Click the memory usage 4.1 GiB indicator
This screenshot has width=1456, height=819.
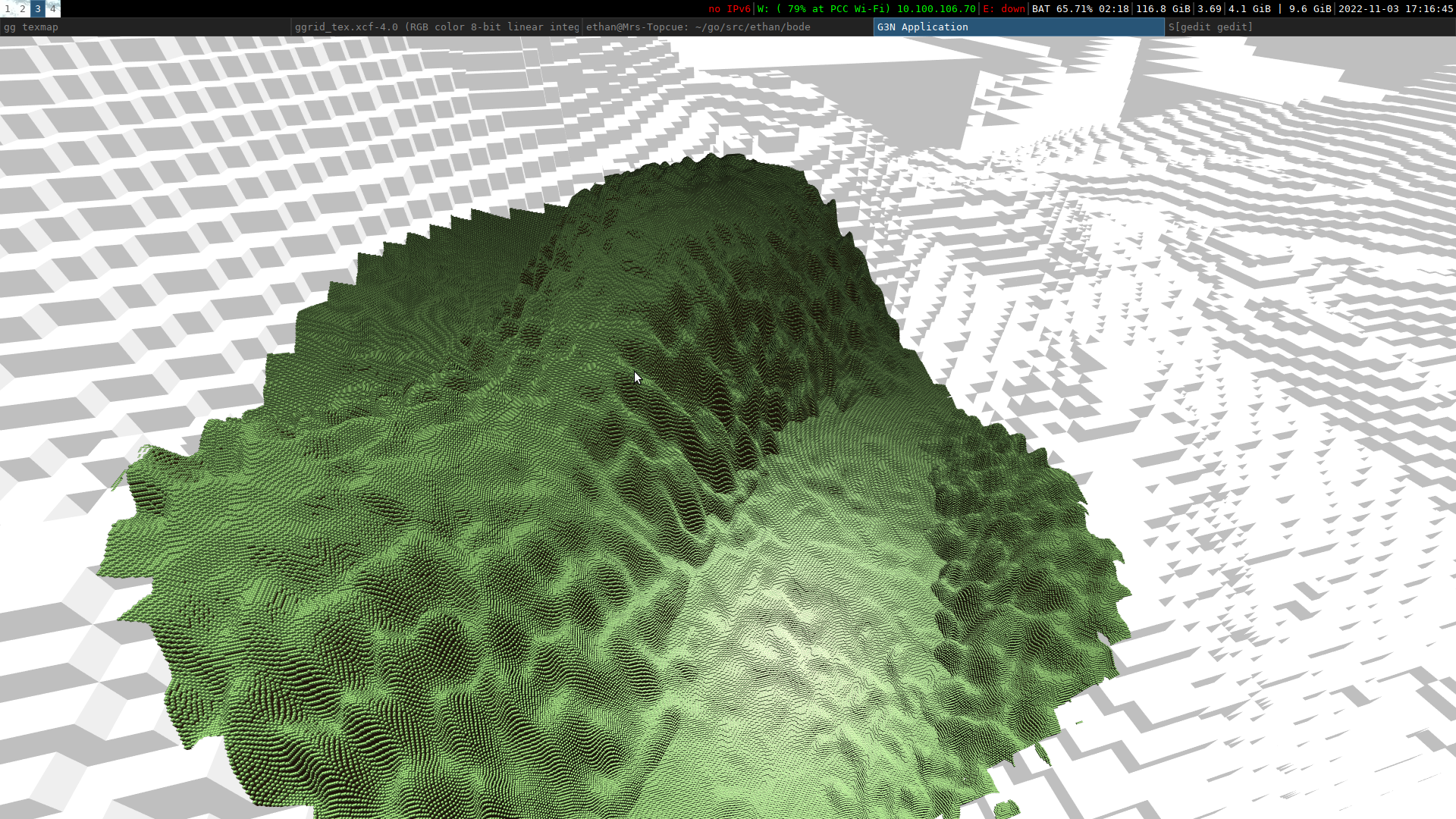pos(1249,9)
